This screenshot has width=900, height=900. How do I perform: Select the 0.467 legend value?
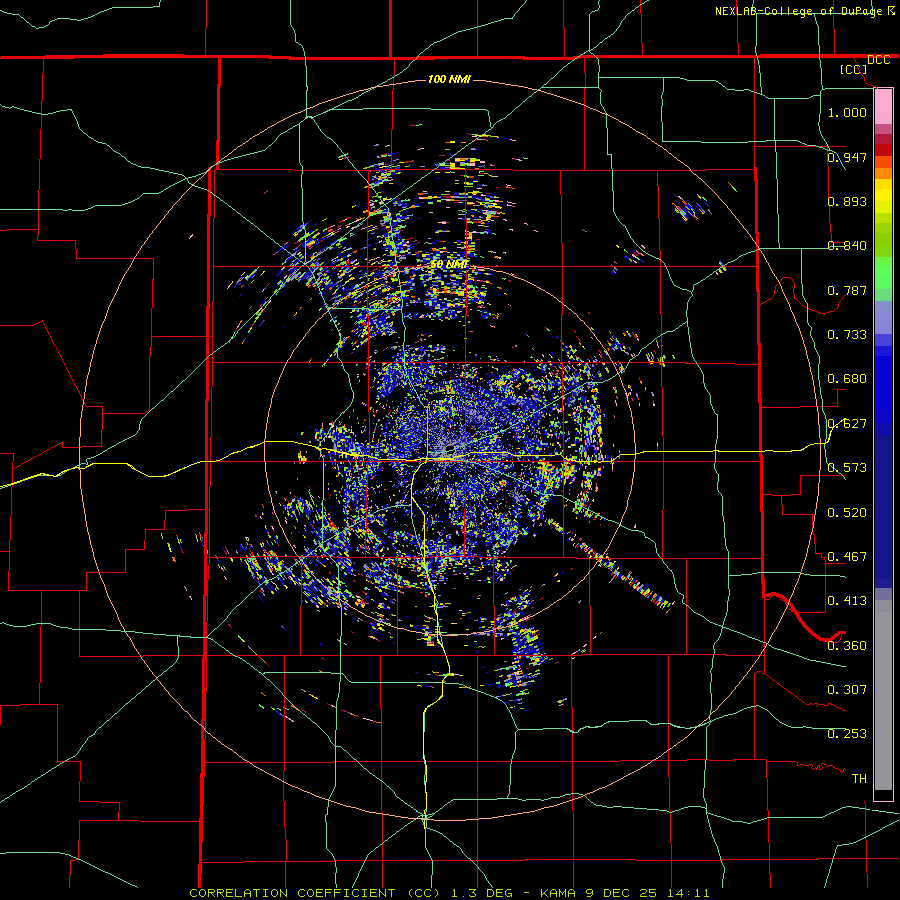coord(847,557)
